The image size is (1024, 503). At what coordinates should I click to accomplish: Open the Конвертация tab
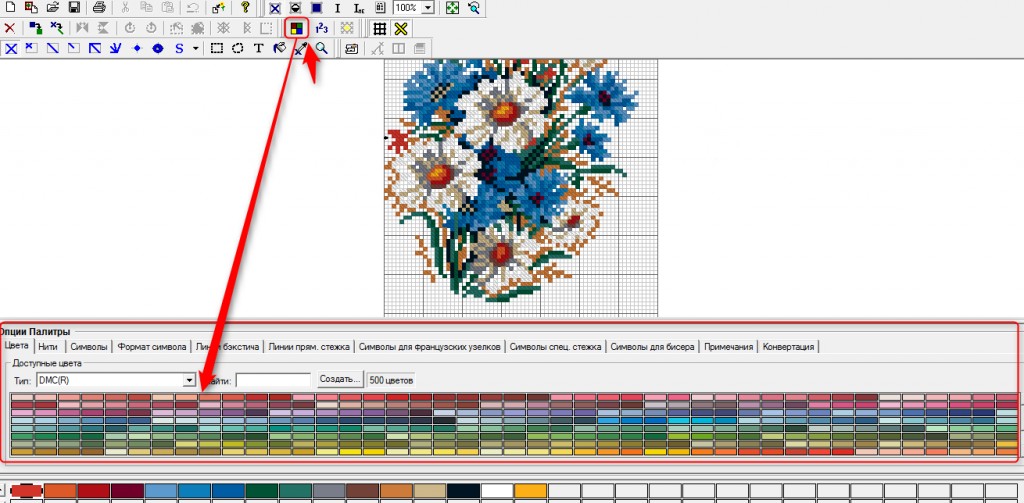point(788,347)
